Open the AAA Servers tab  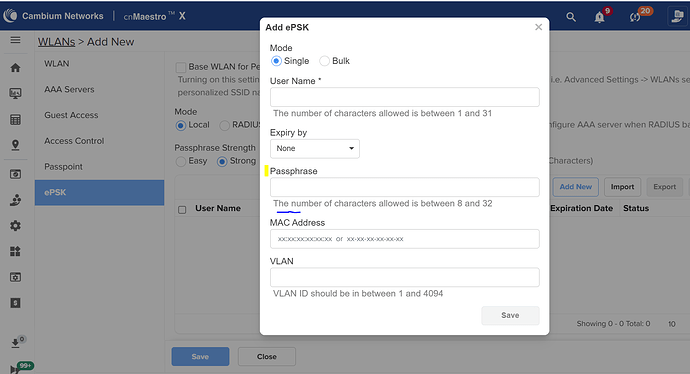[x=99, y=89]
